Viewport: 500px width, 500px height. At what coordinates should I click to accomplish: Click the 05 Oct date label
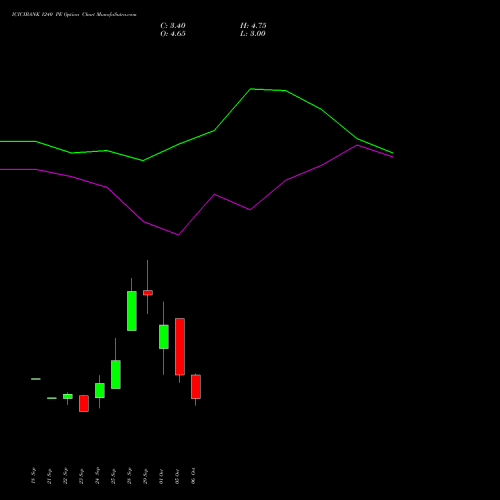177,476
